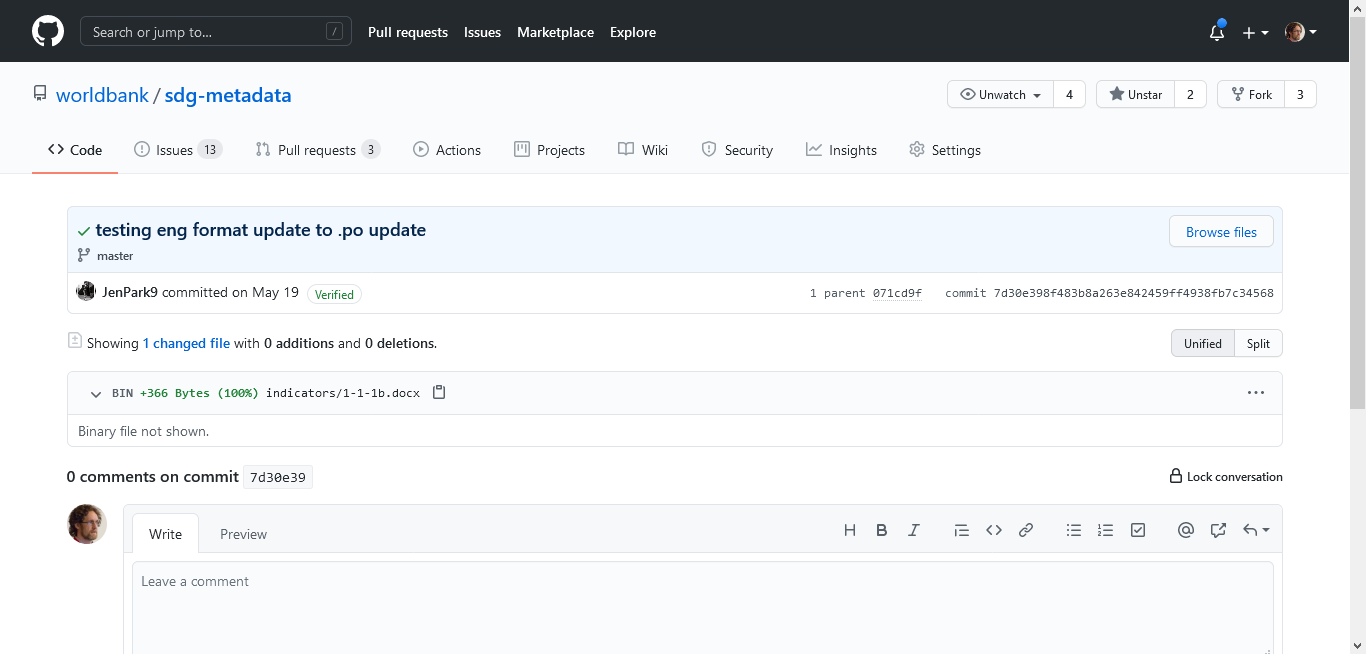The image size is (1366, 654).
Task: Insert a code block in the comment
Action: (993, 530)
